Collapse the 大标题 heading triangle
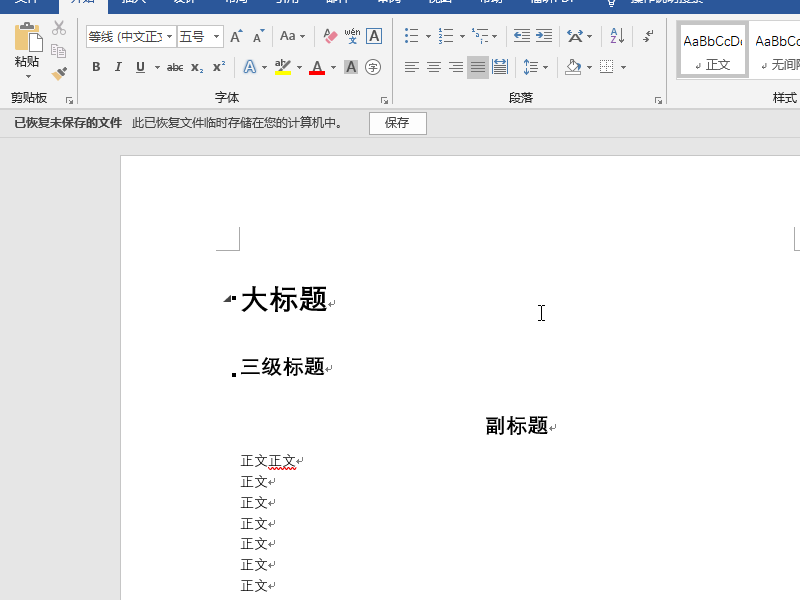Screen dimensions: 800x600 point(227,299)
